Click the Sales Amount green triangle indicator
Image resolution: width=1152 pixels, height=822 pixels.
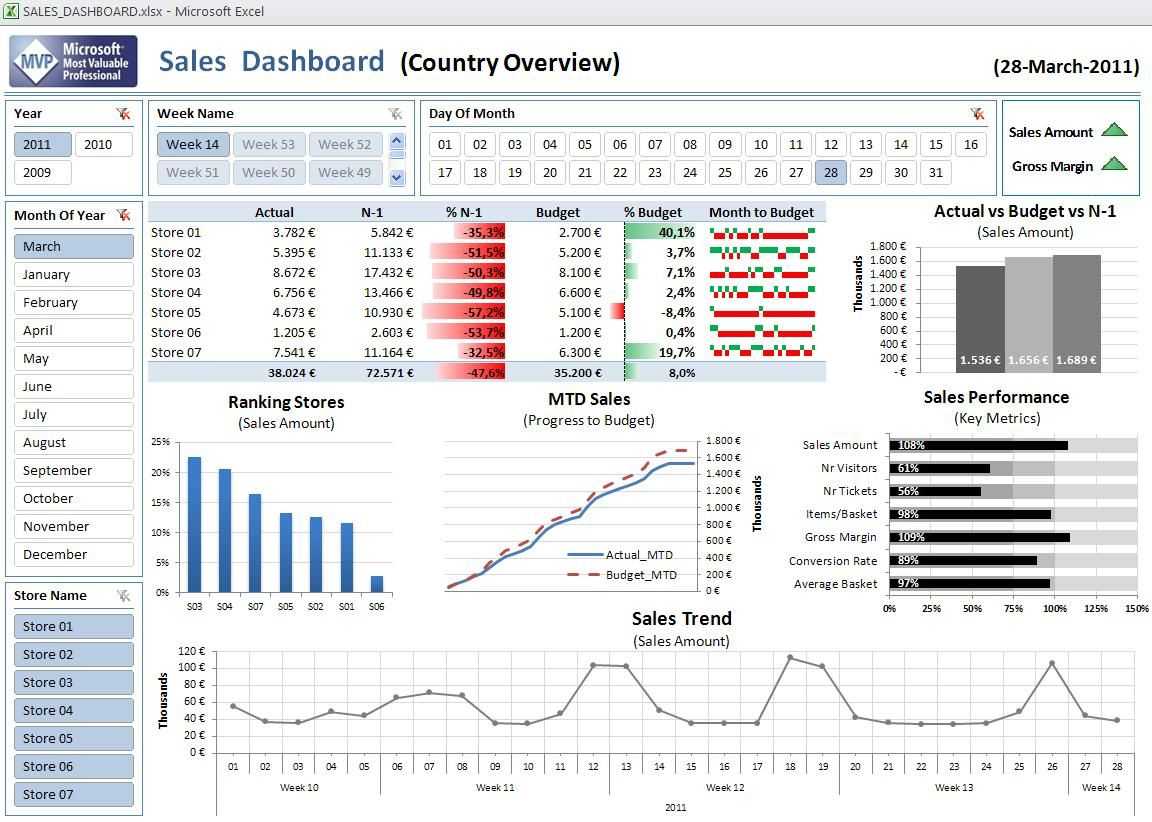tap(1115, 130)
